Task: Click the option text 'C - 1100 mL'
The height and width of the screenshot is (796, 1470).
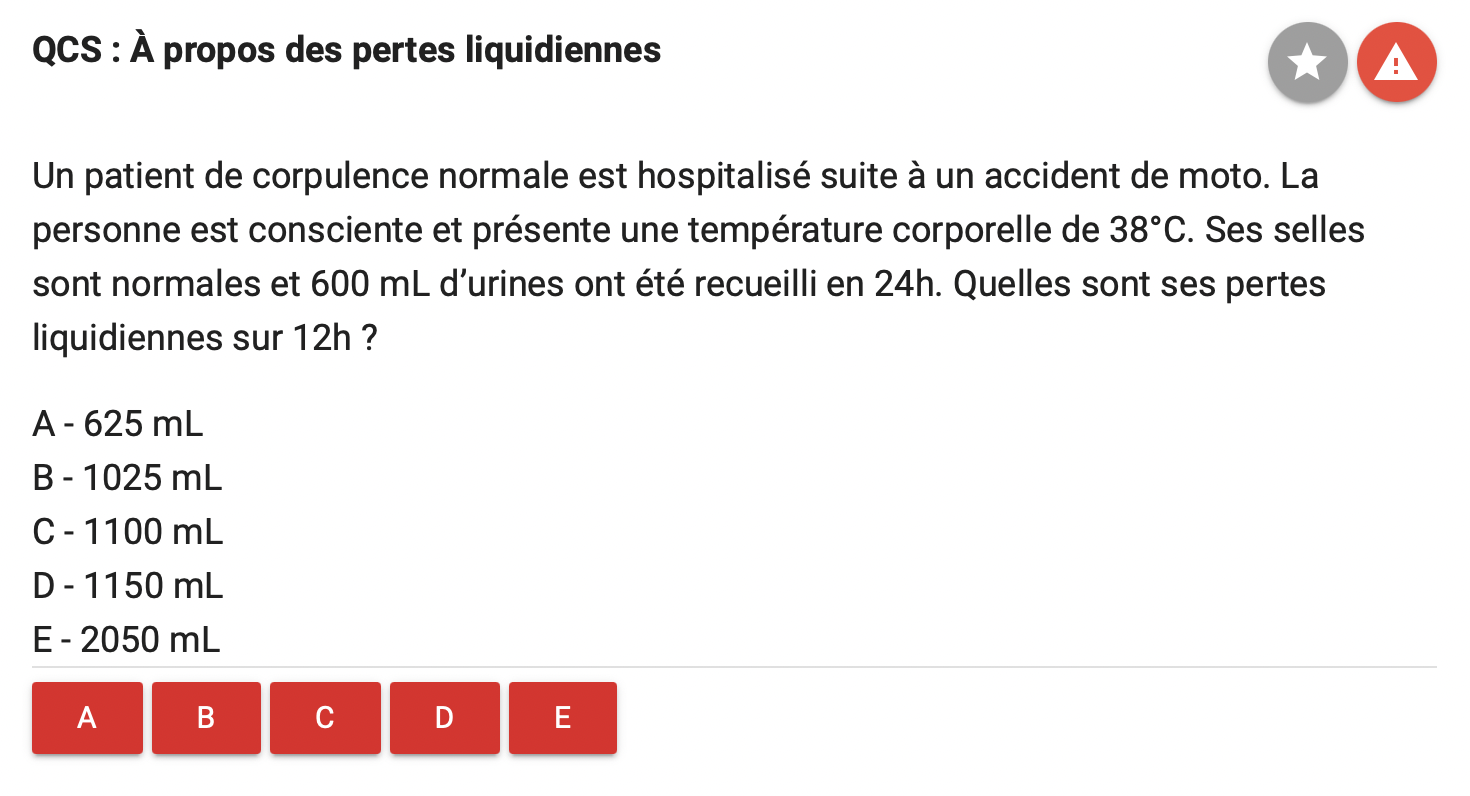Action: coord(127,532)
